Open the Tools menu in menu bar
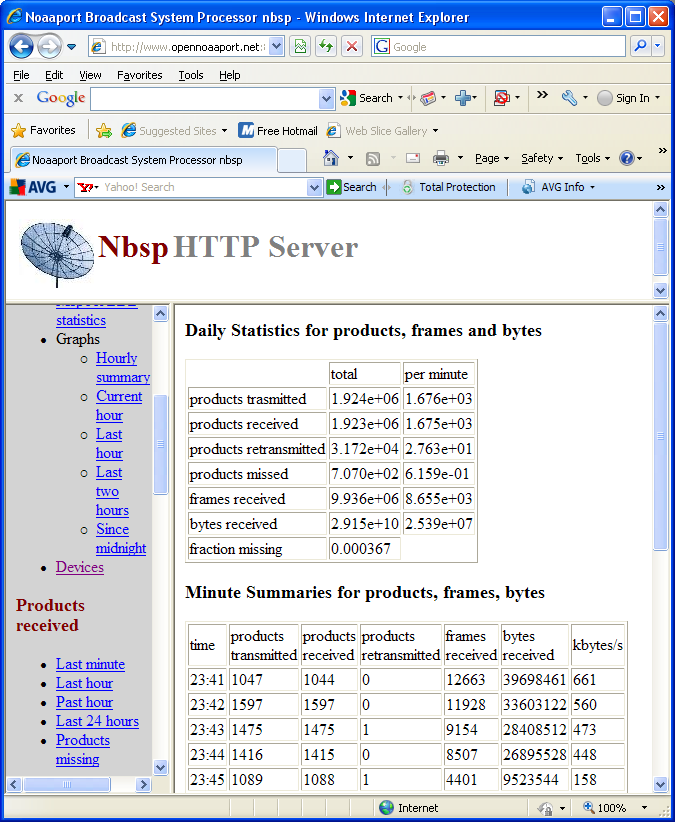This screenshot has width=675, height=822. coord(191,75)
